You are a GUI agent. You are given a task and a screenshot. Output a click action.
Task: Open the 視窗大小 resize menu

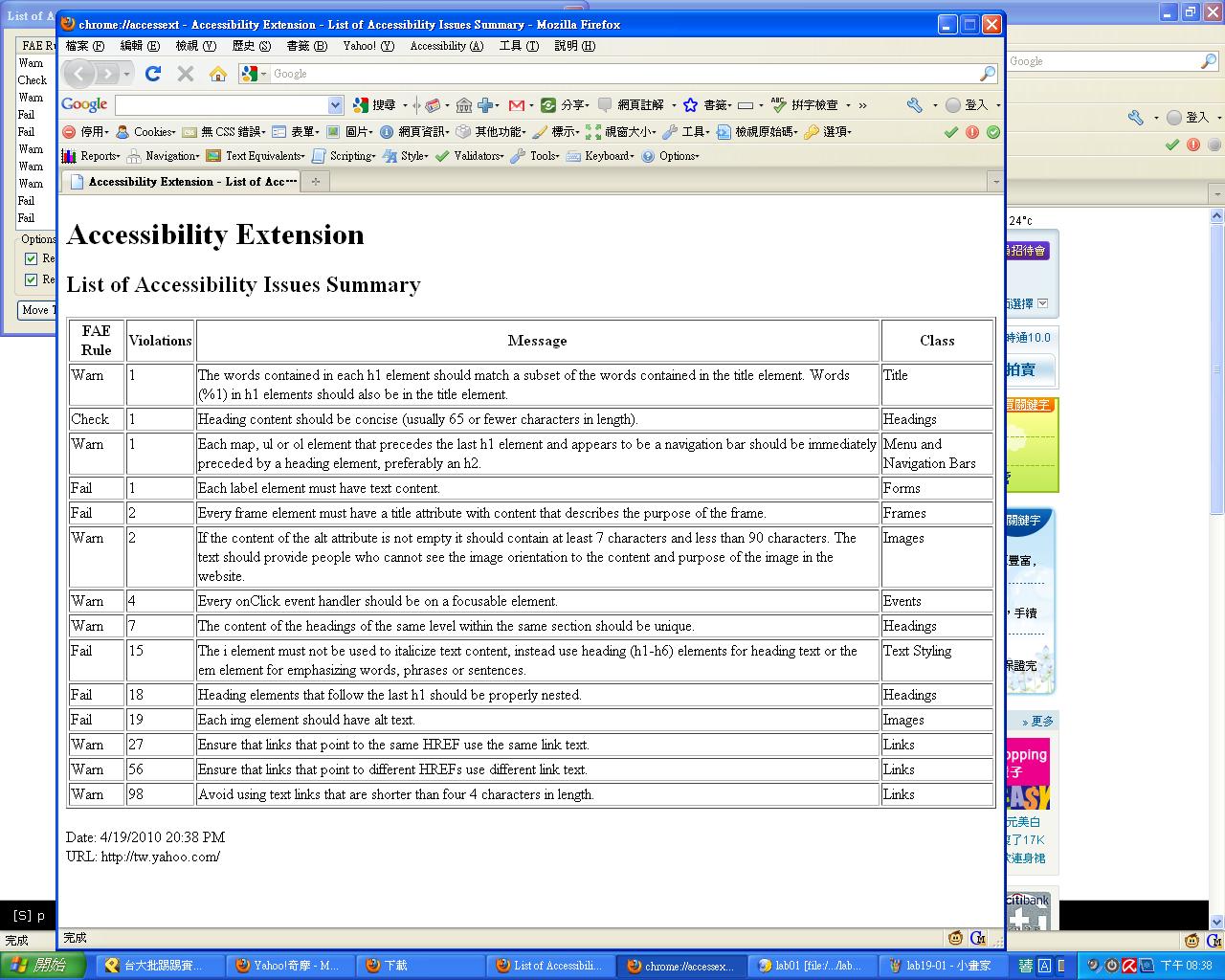621,132
